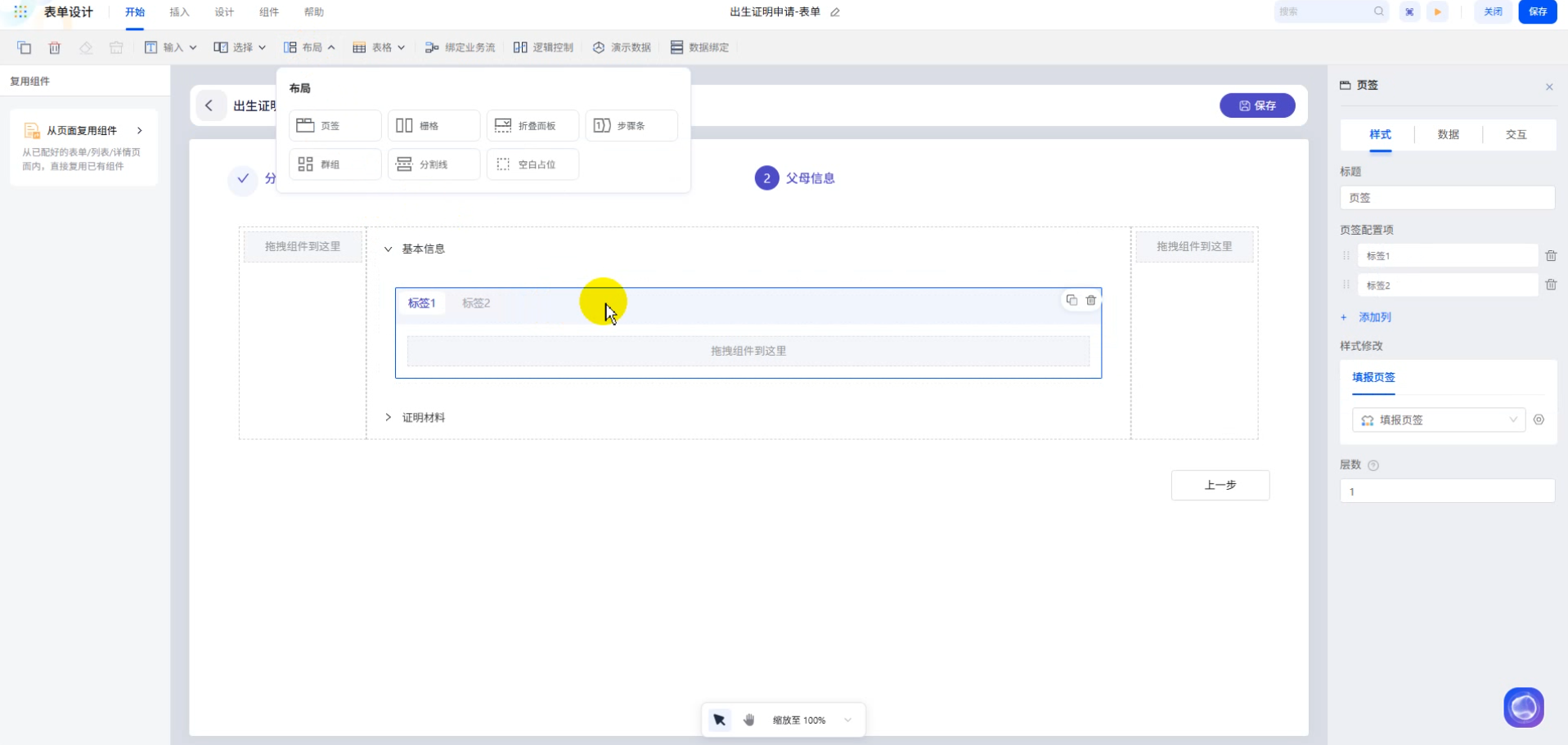Click the 上一步 button

click(x=1220, y=485)
